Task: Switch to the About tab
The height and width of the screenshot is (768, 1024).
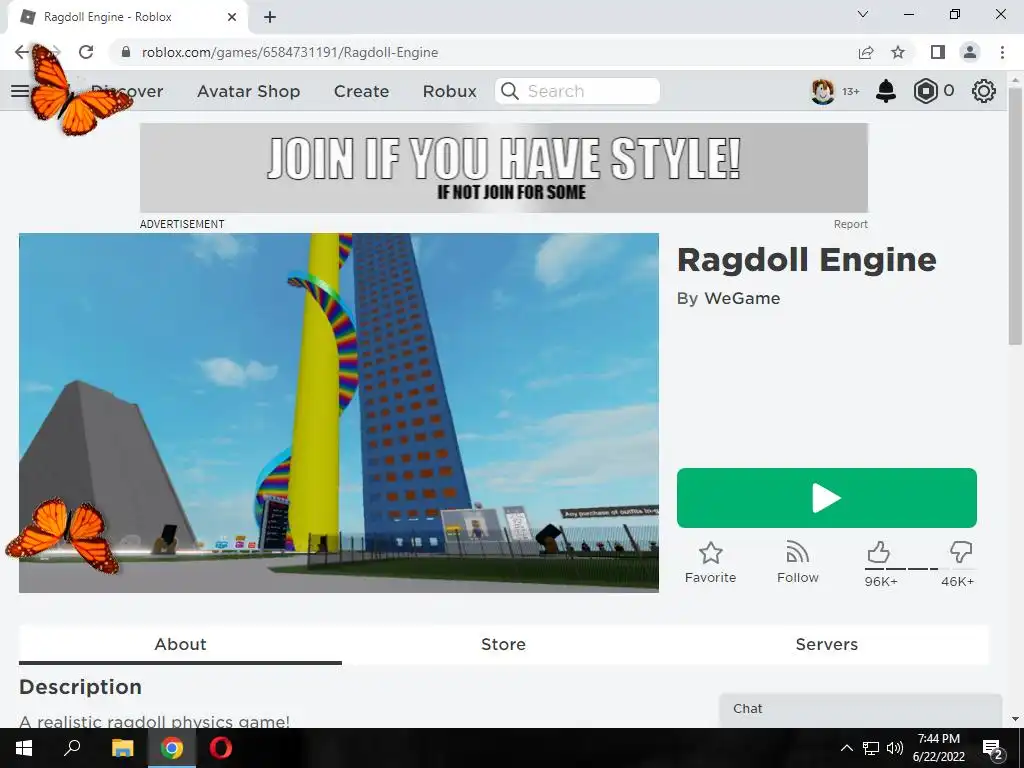Action: [x=180, y=645]
